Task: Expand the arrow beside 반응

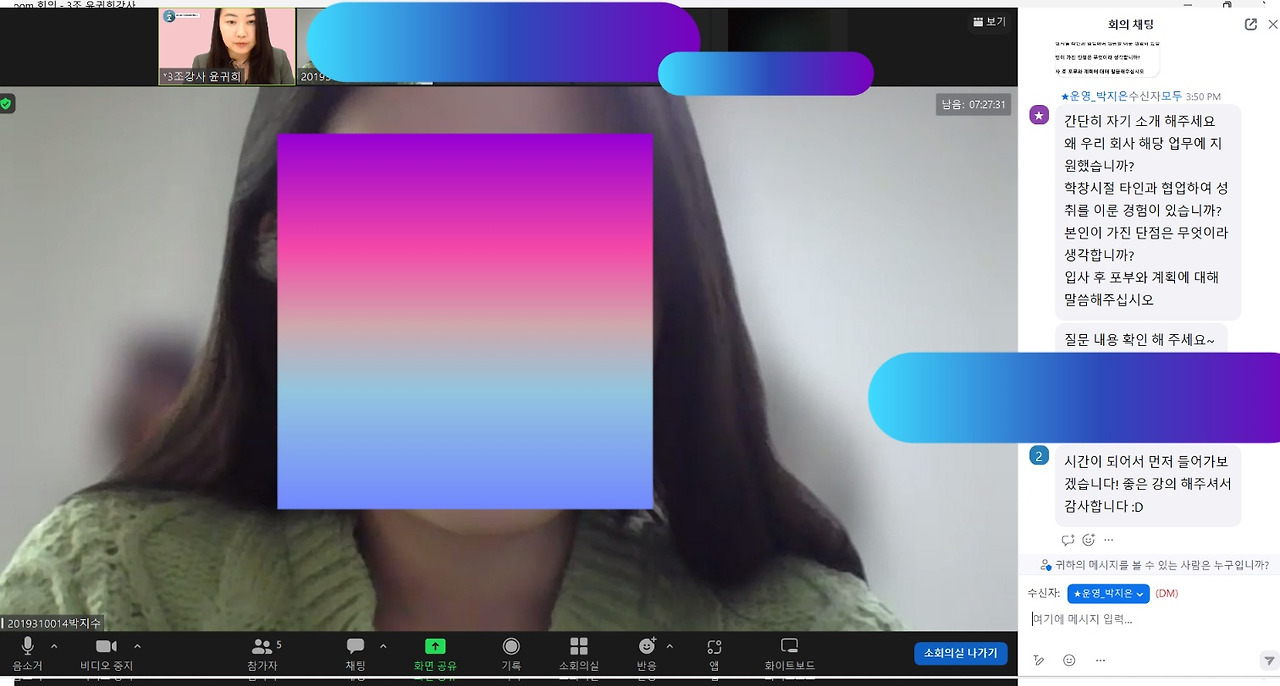Action: point(670,646)
